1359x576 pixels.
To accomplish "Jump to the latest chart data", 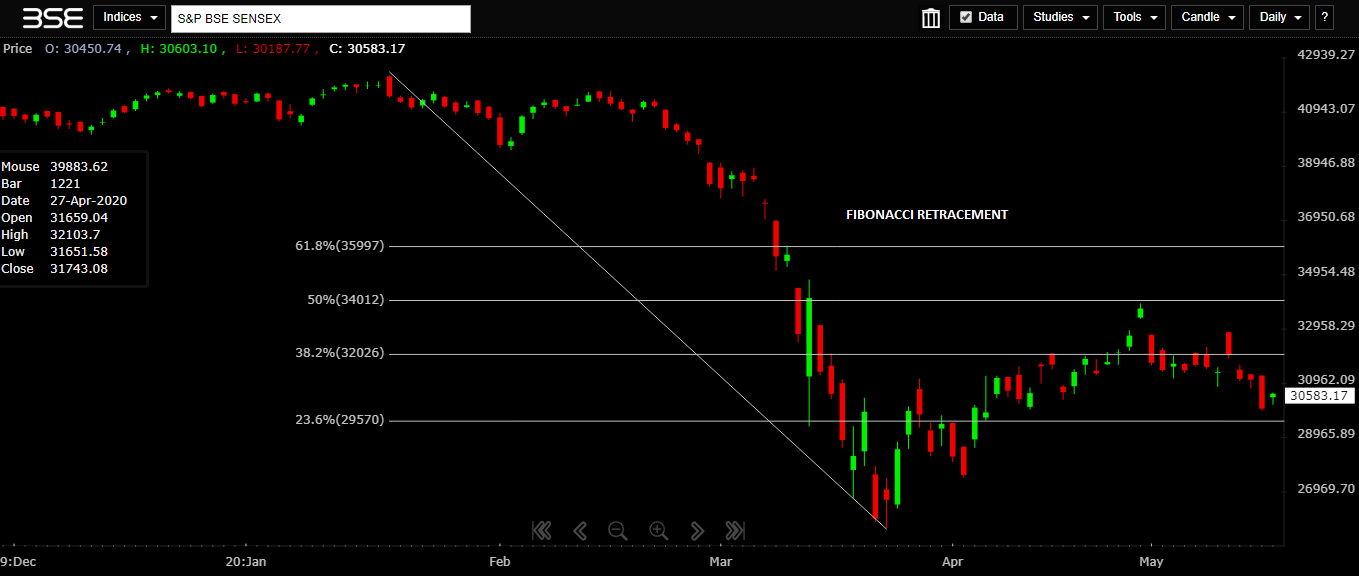I will coord(735,530).
